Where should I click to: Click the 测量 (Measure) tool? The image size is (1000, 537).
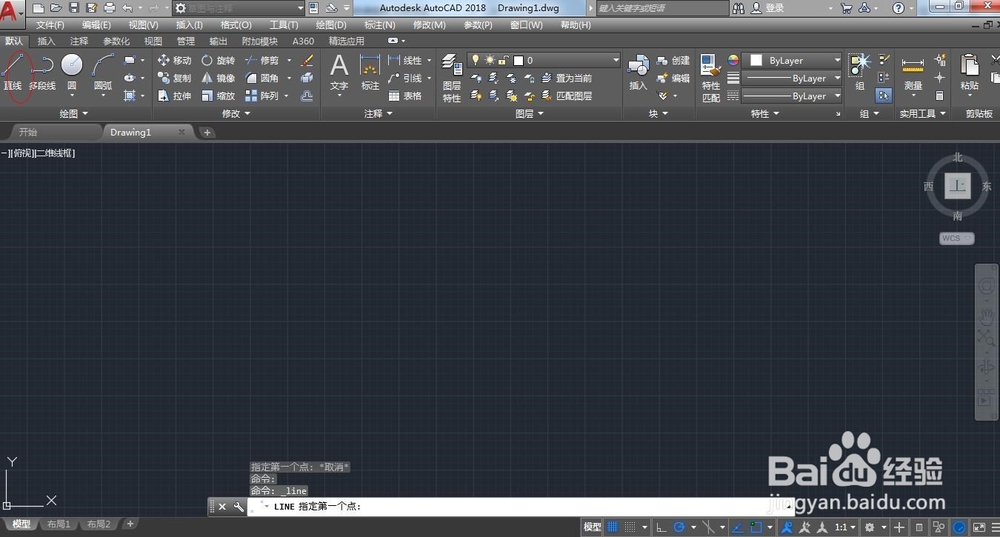pos(913,73)
